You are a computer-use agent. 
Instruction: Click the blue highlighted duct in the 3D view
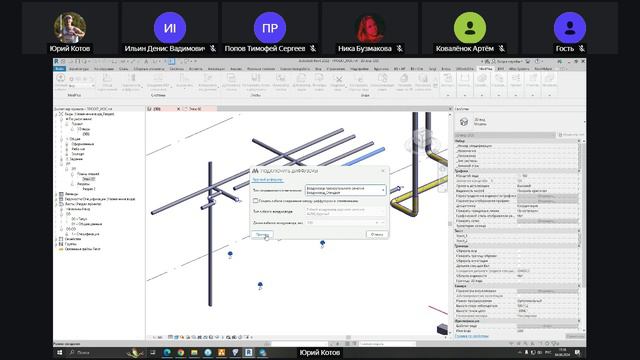[365, 157]
